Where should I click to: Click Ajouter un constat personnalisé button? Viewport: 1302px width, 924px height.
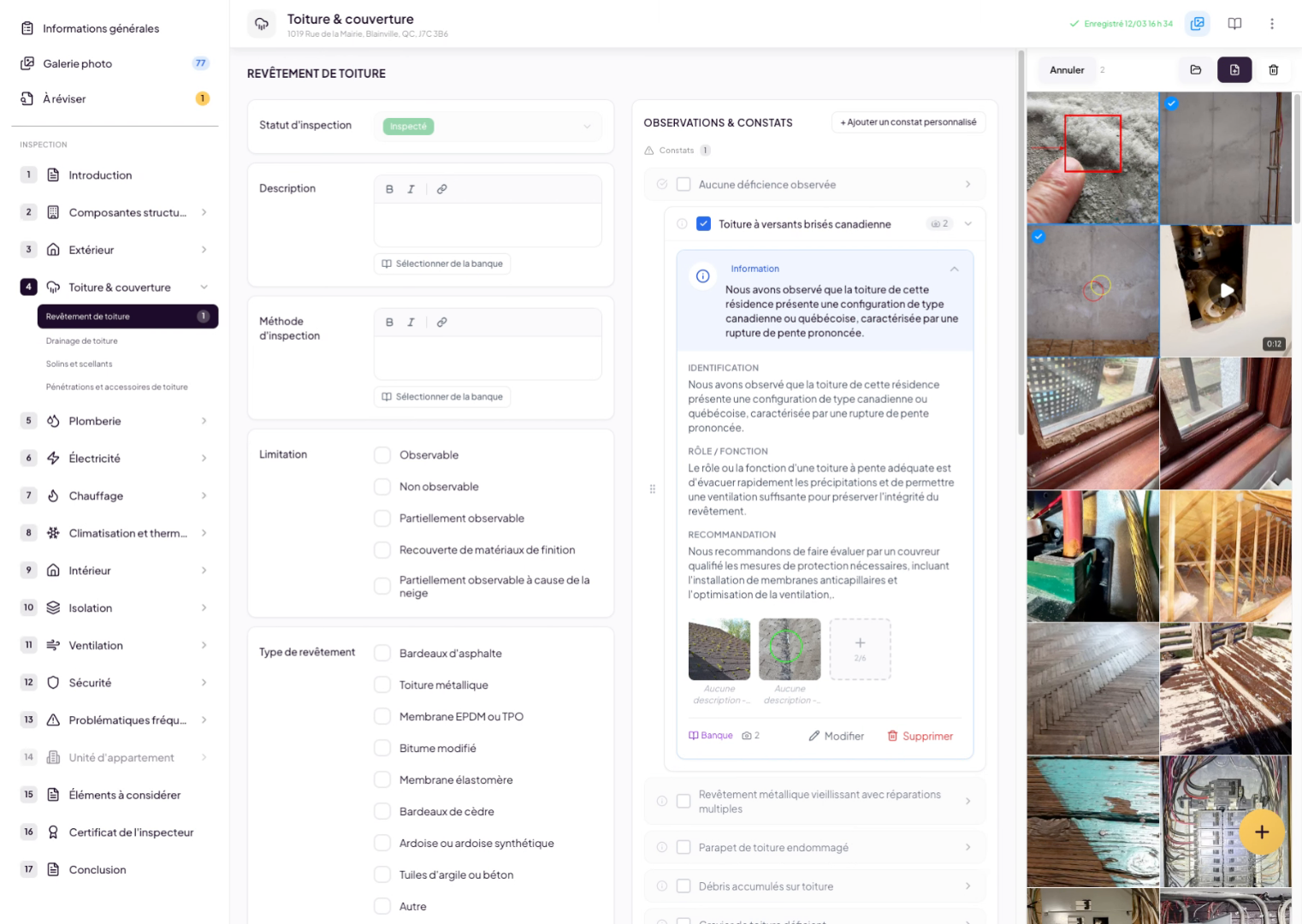pyautogui.click(x=908, y=122)
